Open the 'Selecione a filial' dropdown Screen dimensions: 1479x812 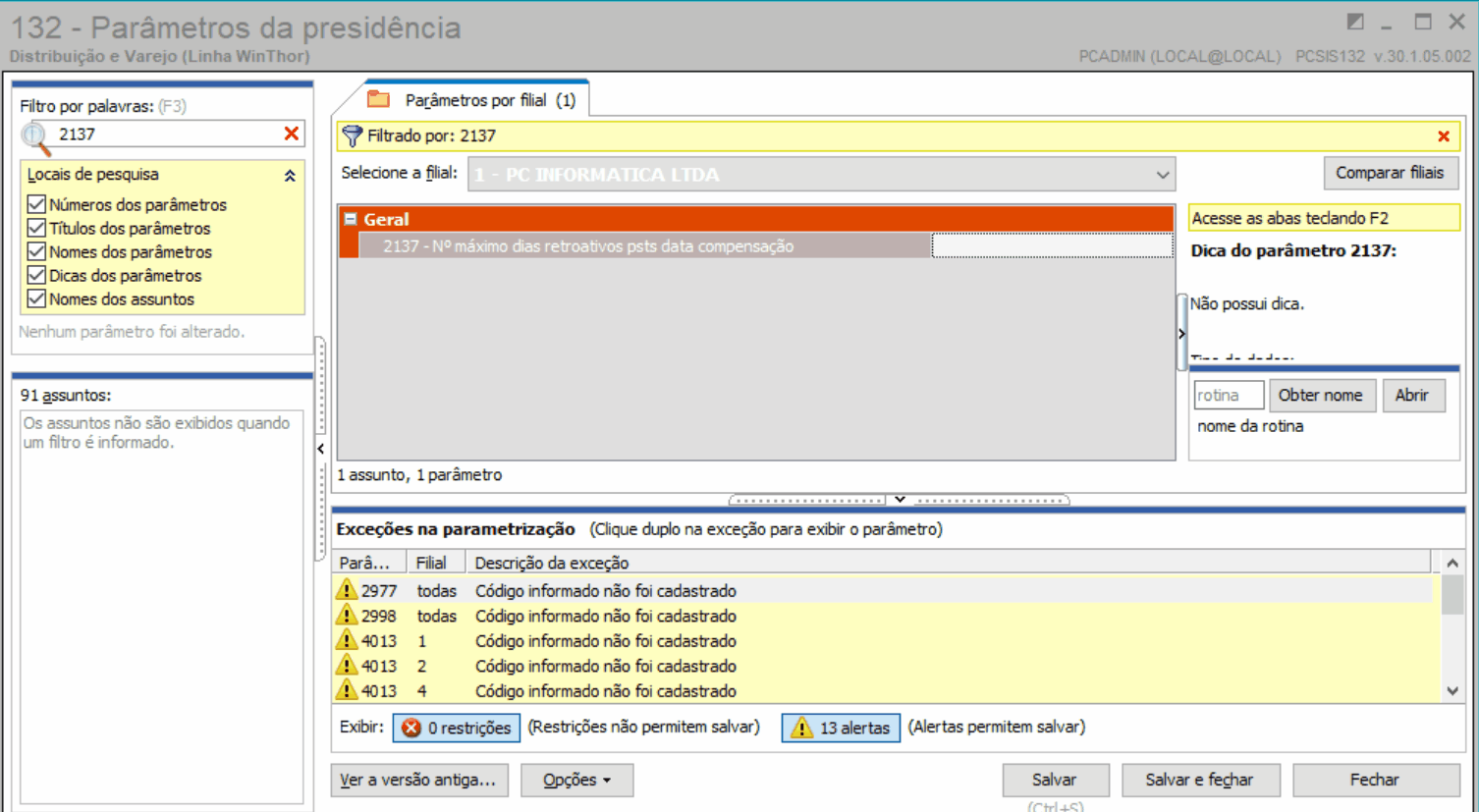1163,175
